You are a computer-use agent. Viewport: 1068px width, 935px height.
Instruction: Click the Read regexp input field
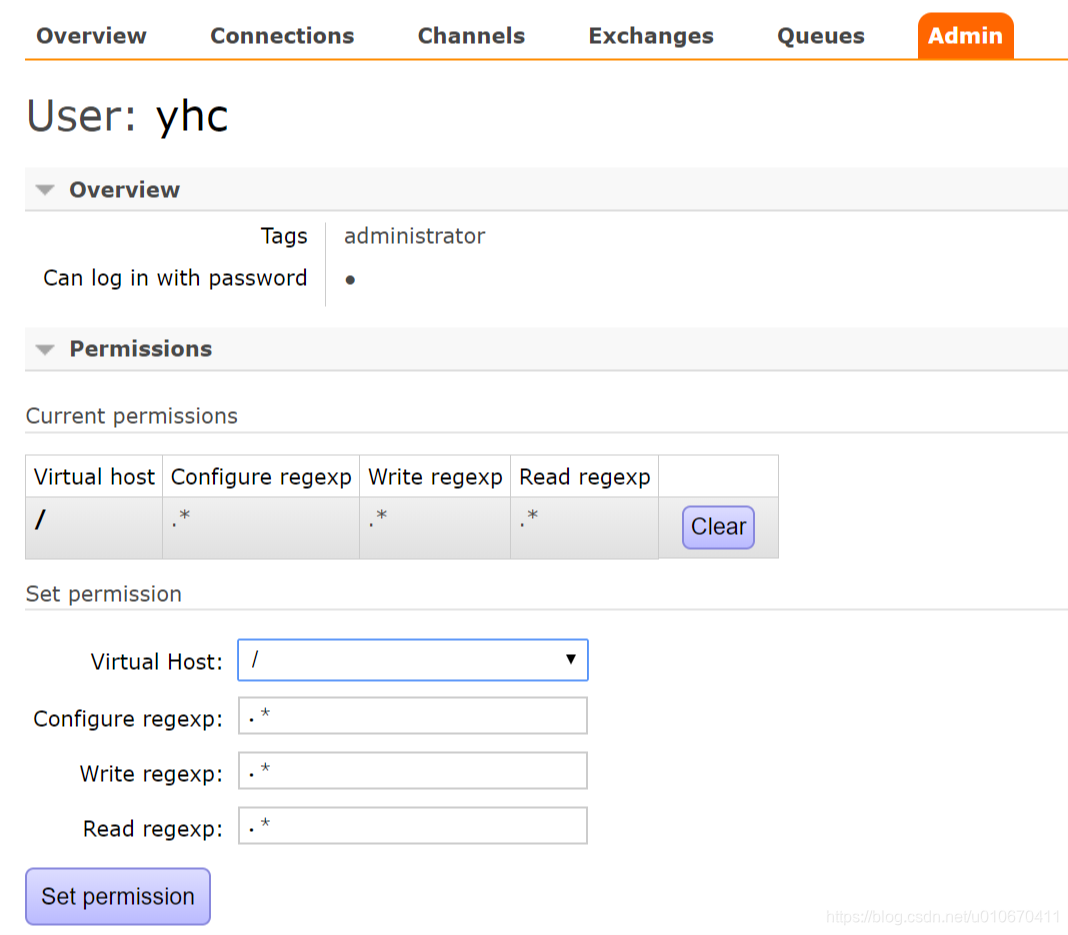412,825
